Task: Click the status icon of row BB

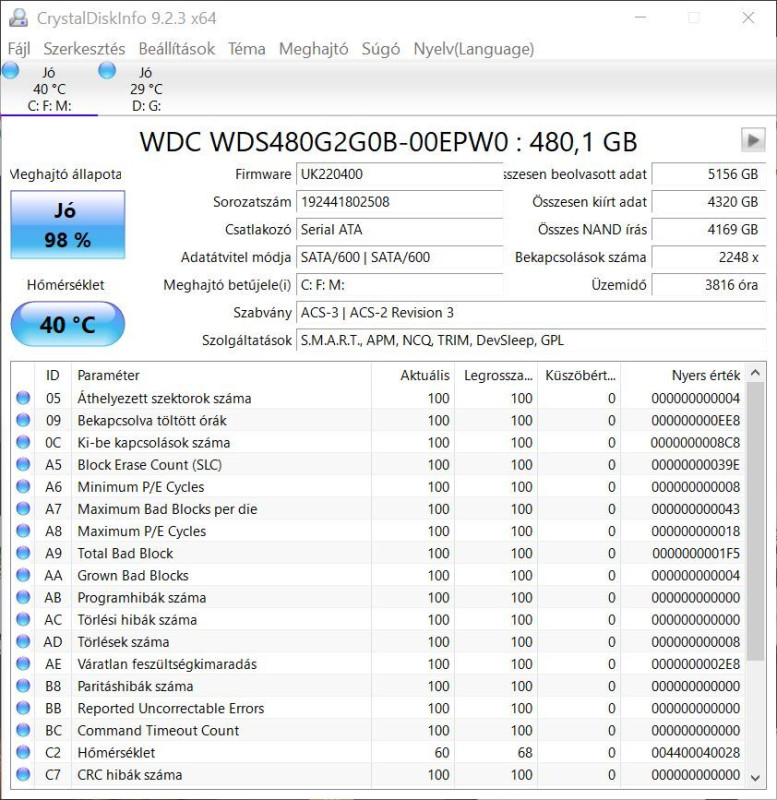Action: tap(23, 708)
